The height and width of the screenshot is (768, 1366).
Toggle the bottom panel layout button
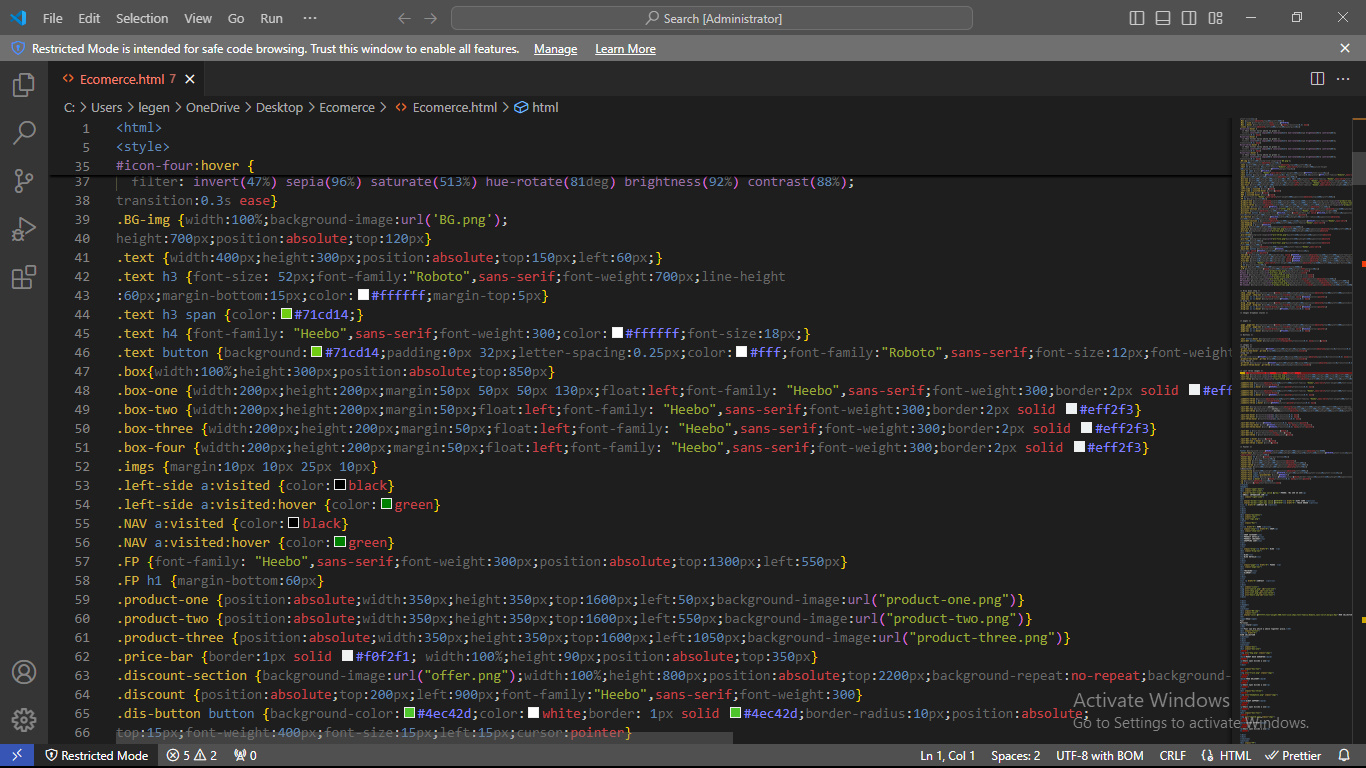click(1163, 18)
